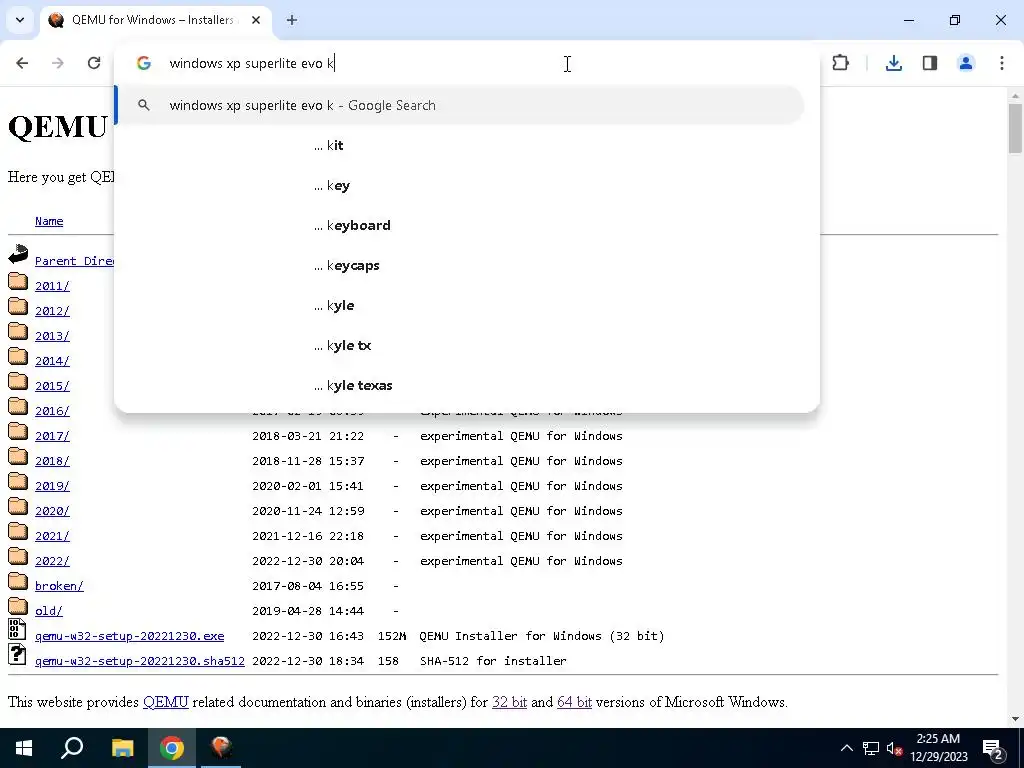Select the QEMU for Windows – Installers tab
The height and width of the screenshot is (768, 1024).
pyautogui.click(x=153, y=20)
